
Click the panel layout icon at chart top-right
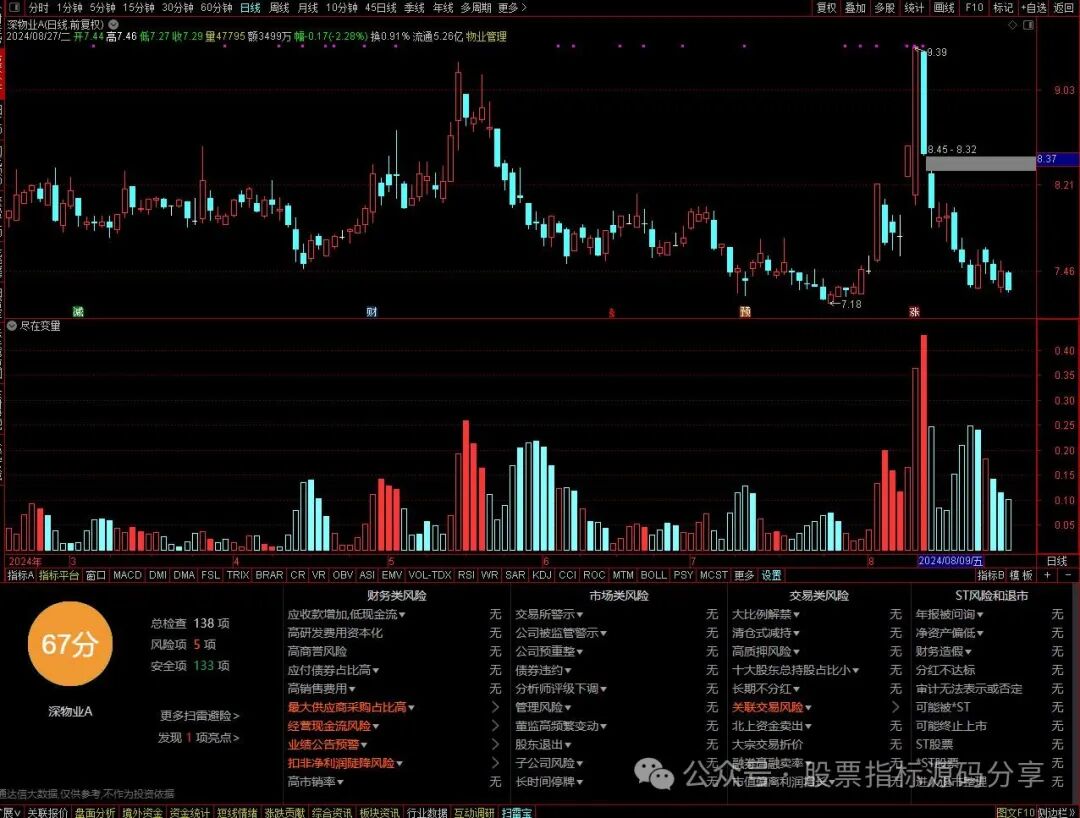click(1028, 25)
